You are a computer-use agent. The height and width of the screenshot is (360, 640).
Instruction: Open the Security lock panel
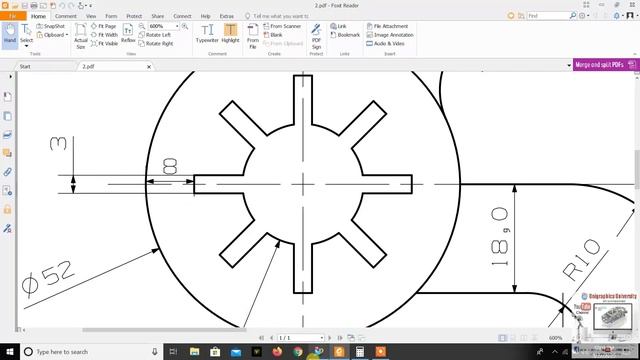[x=7, y=209]
